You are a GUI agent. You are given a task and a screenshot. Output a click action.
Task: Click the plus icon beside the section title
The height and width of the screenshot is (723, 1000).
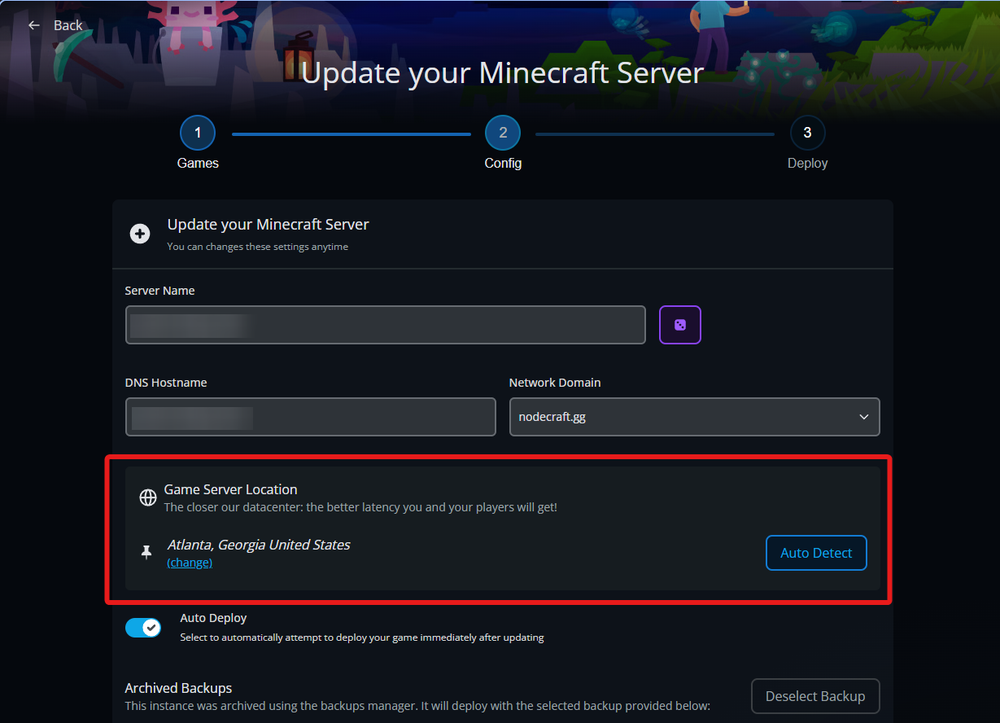pyautogui.click(x=140, y=233)
